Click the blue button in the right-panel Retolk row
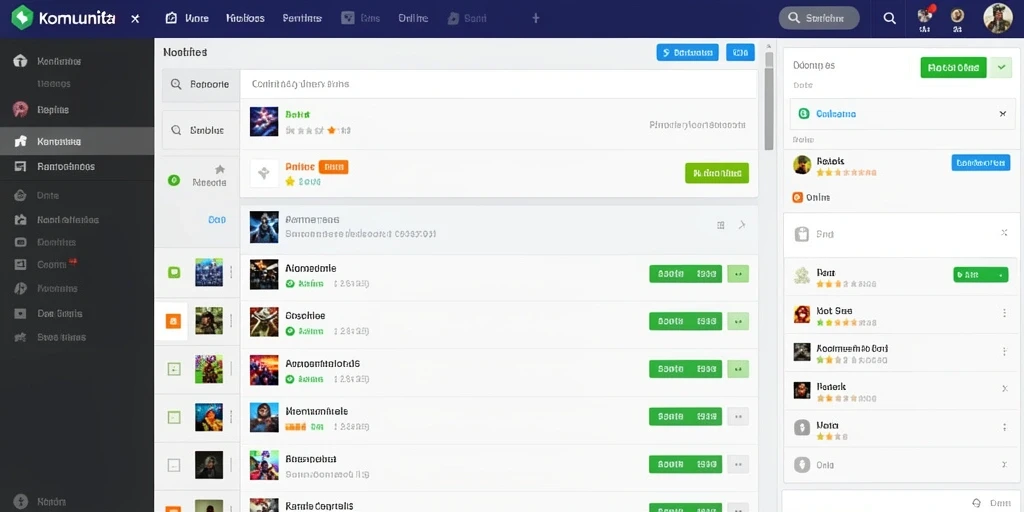Viewport: 1024px width, 512px height. [981, 163]
